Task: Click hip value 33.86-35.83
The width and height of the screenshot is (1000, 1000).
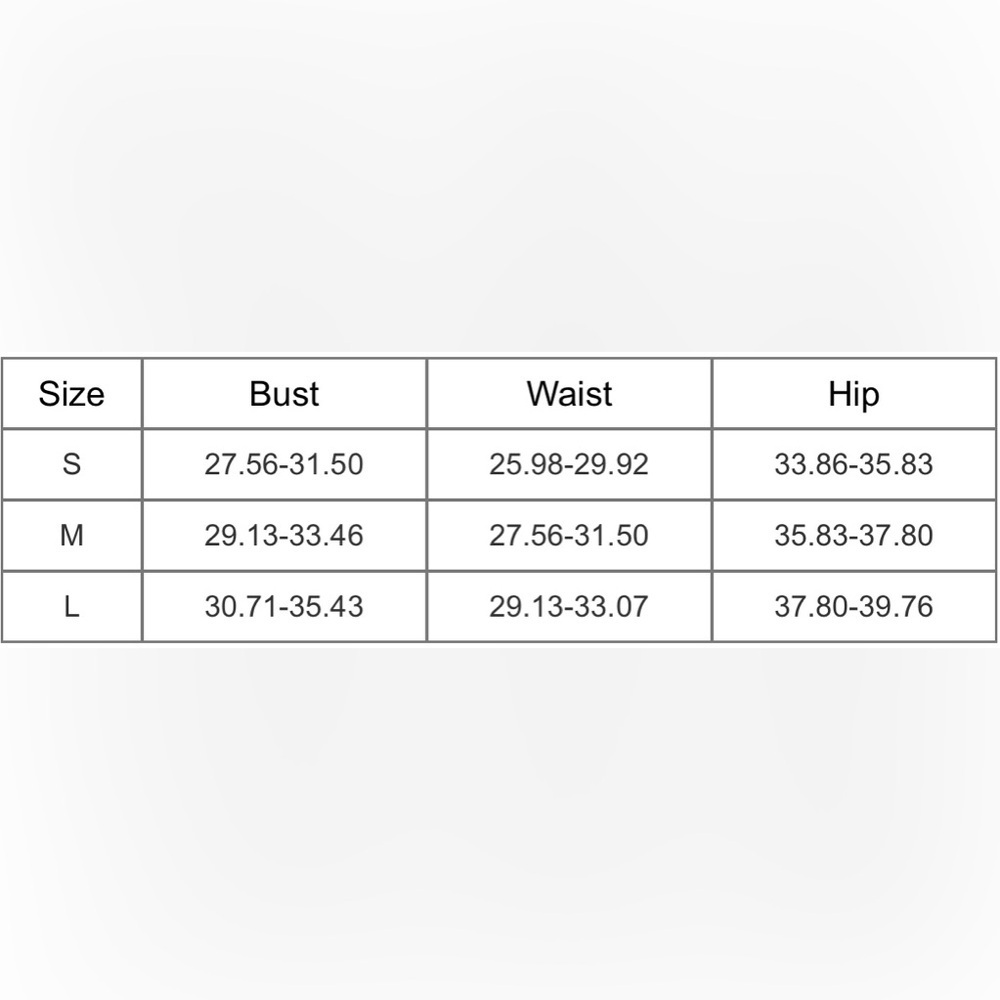Action: [854, 464]
